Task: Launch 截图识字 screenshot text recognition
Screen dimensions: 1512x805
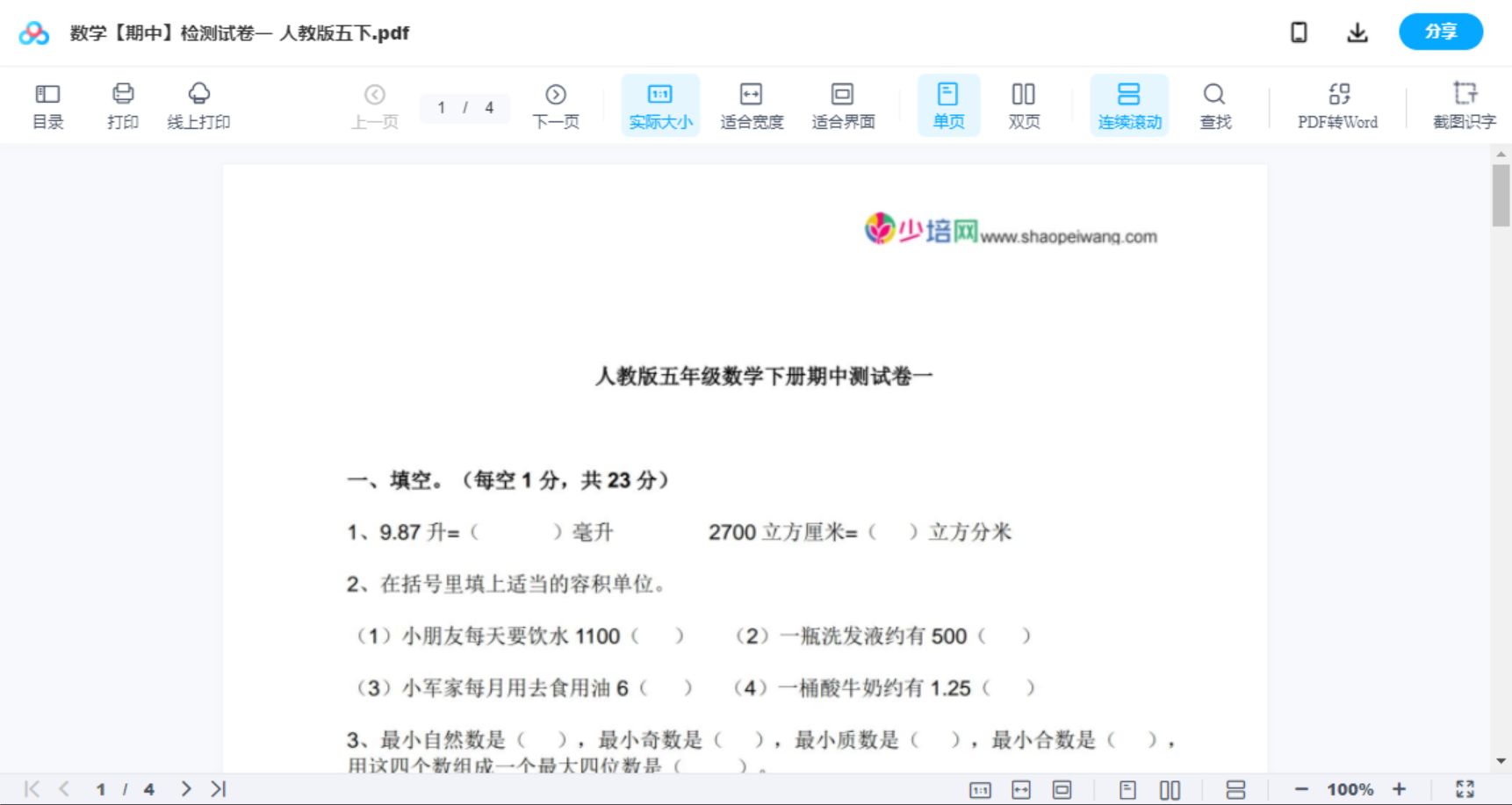Action: pyautogui.click(x=1465, y=104)
